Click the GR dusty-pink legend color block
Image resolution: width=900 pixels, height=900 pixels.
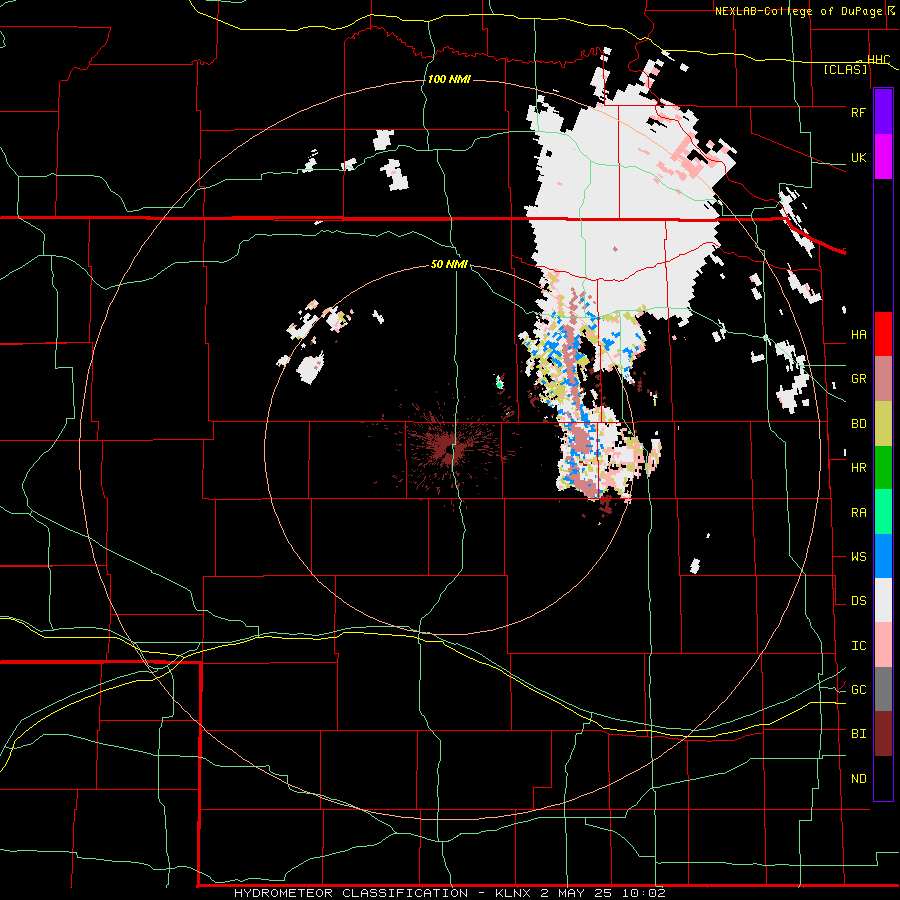(883, 379)
